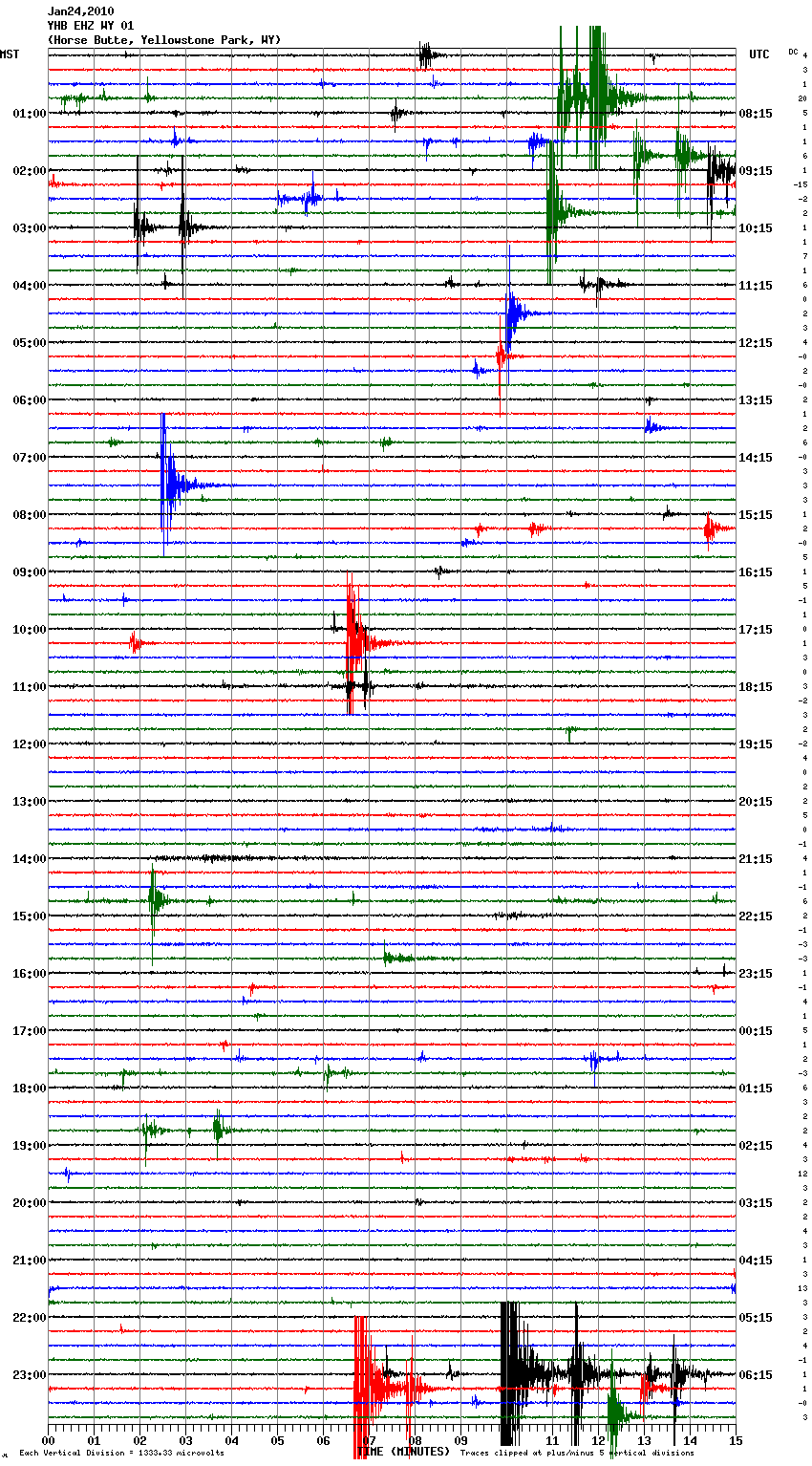Screen dimensions: 812x1466
Task: Click the "Each Vertical Division = 1333.33 microvolts" note
Action: pos(122,1454)
